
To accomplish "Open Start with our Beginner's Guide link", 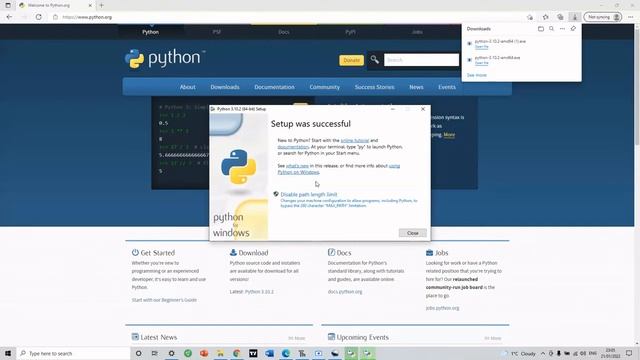I will pos(164,300).
